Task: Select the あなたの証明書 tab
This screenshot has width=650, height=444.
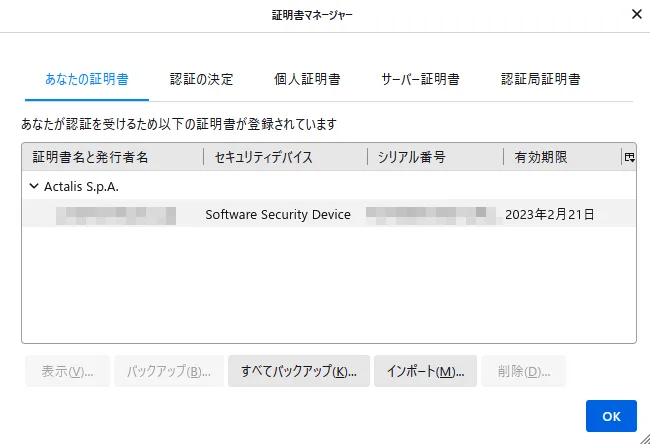Action: [x=87, y=79]
